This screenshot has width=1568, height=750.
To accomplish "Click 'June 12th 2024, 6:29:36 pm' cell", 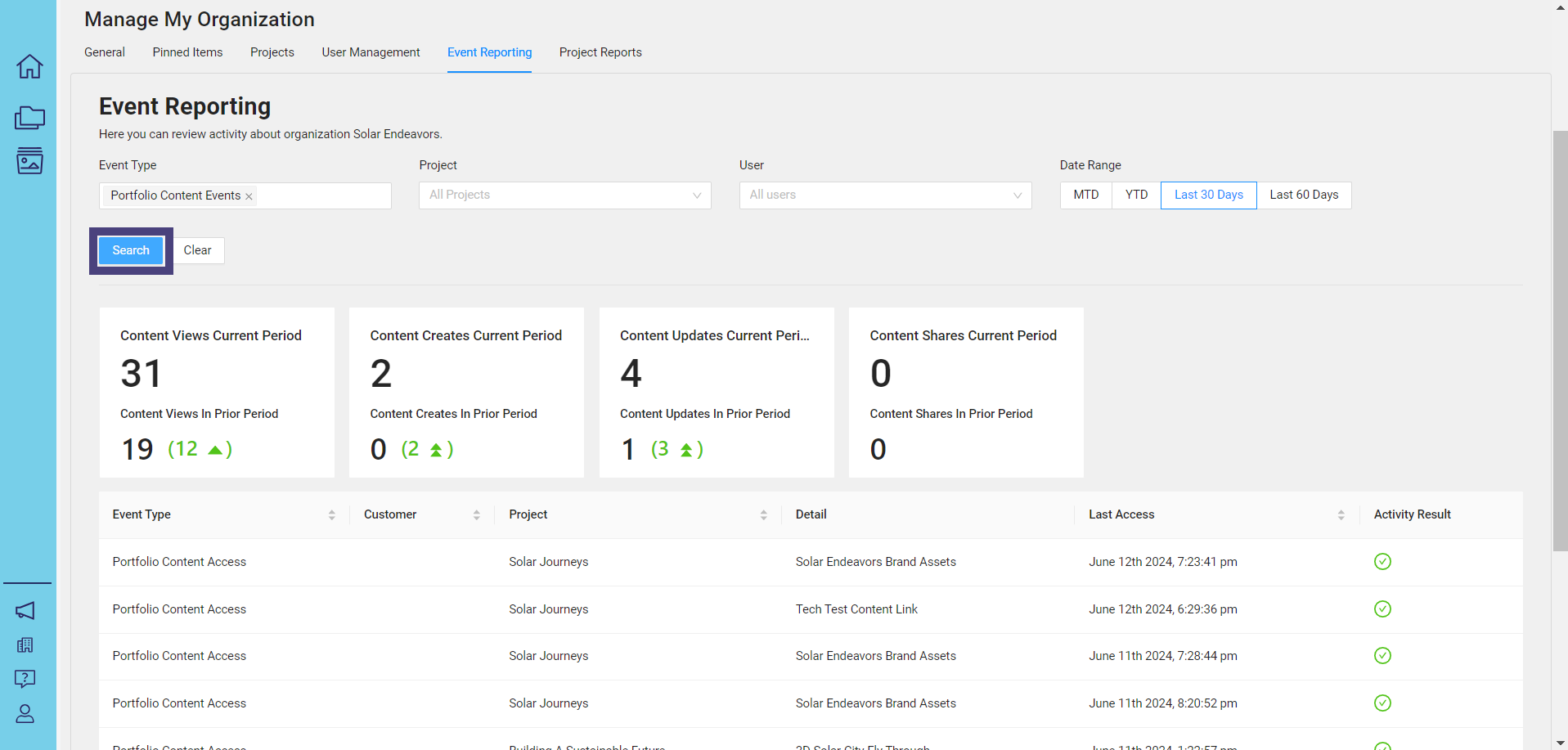I will point(1162,609).
